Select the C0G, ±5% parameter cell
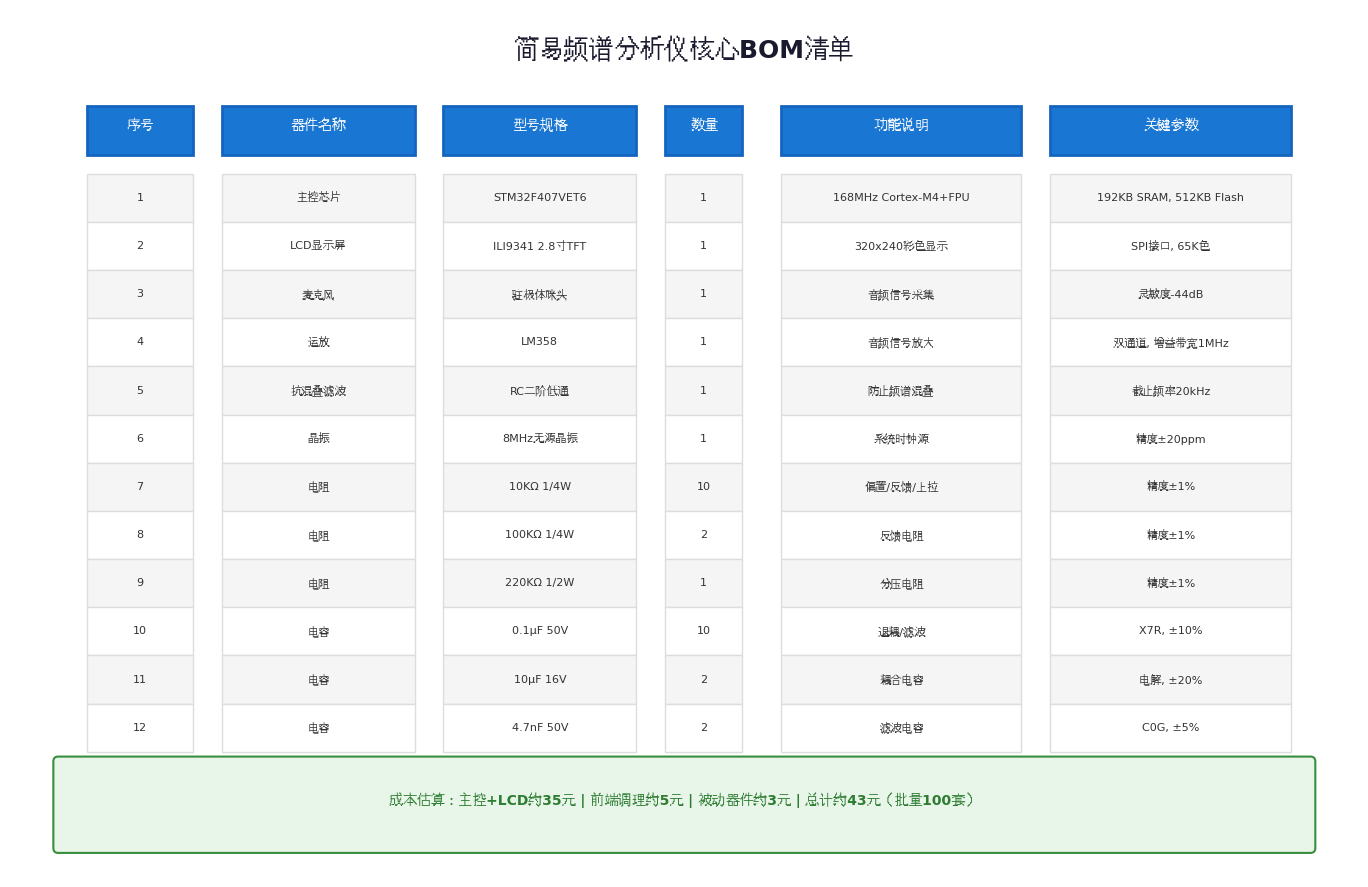This screenshot has width=1368, height=887. coord(1171,728)
